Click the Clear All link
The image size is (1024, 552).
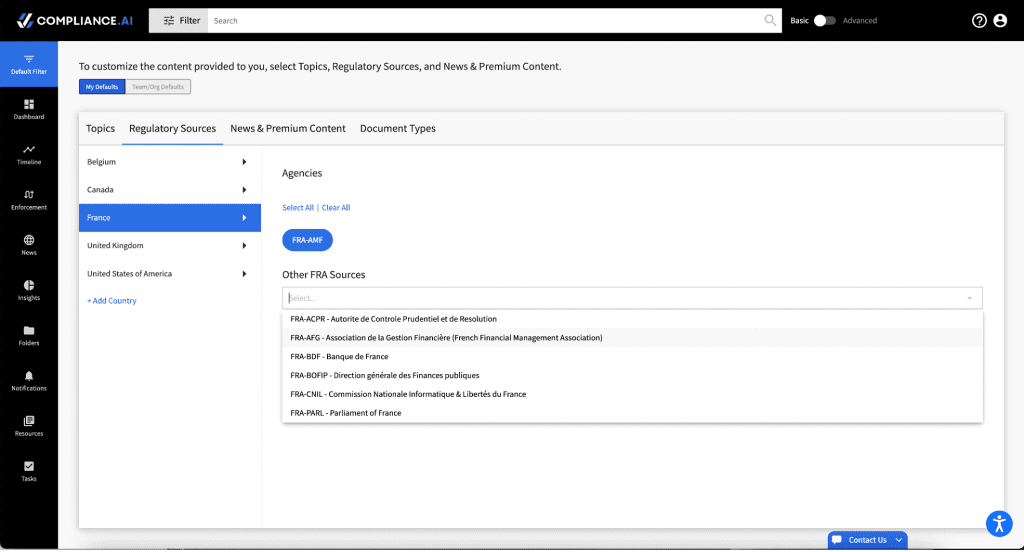tap(336, 208)
